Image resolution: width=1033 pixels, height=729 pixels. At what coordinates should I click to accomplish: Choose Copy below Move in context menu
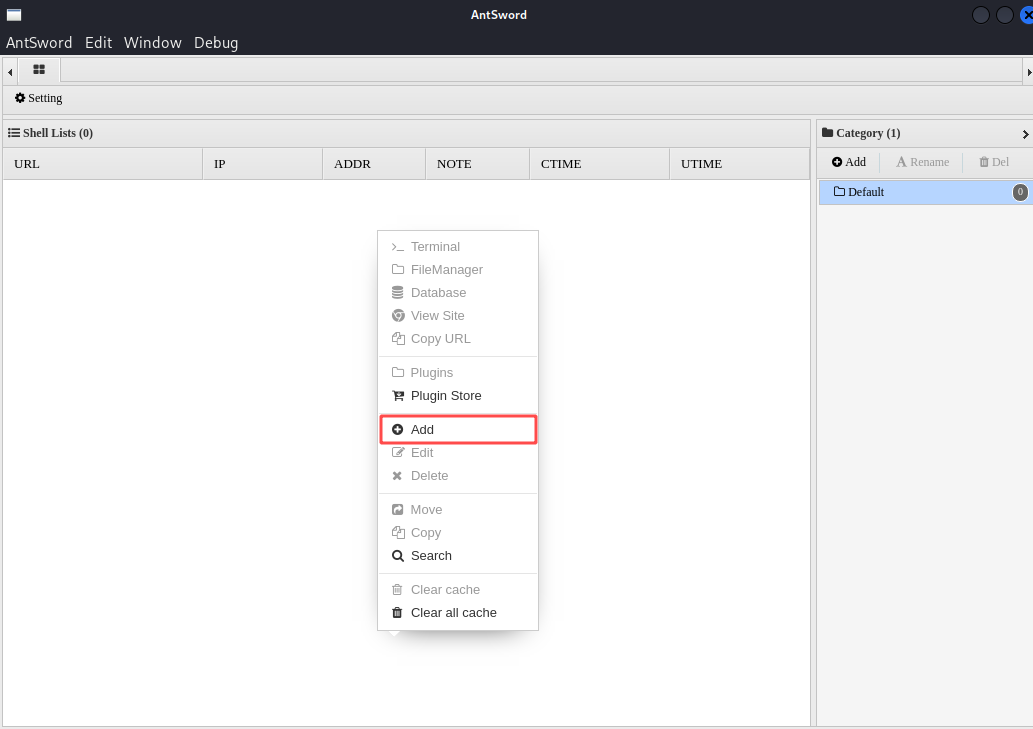click(458, 533)
